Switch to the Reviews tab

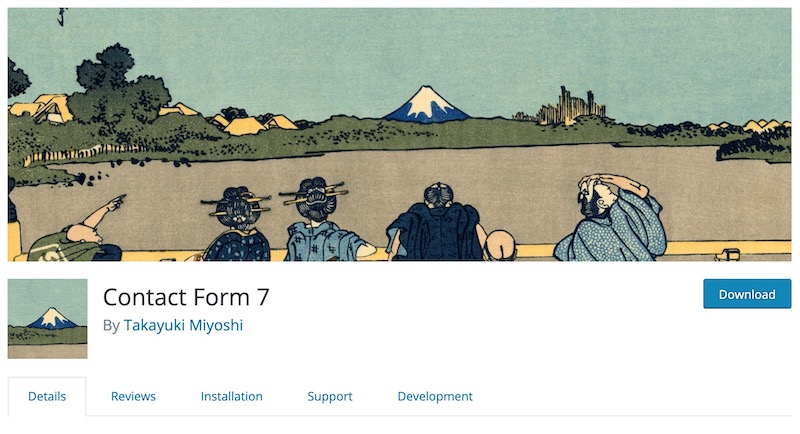point(133,396)
